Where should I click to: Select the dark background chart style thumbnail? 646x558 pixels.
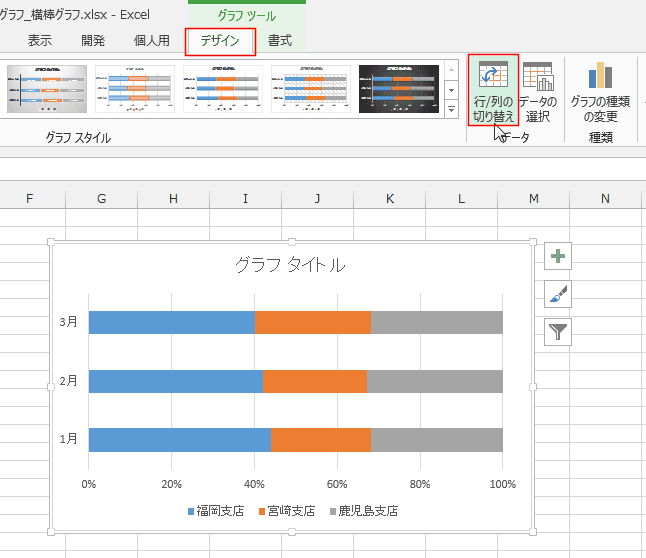(399, 89)
